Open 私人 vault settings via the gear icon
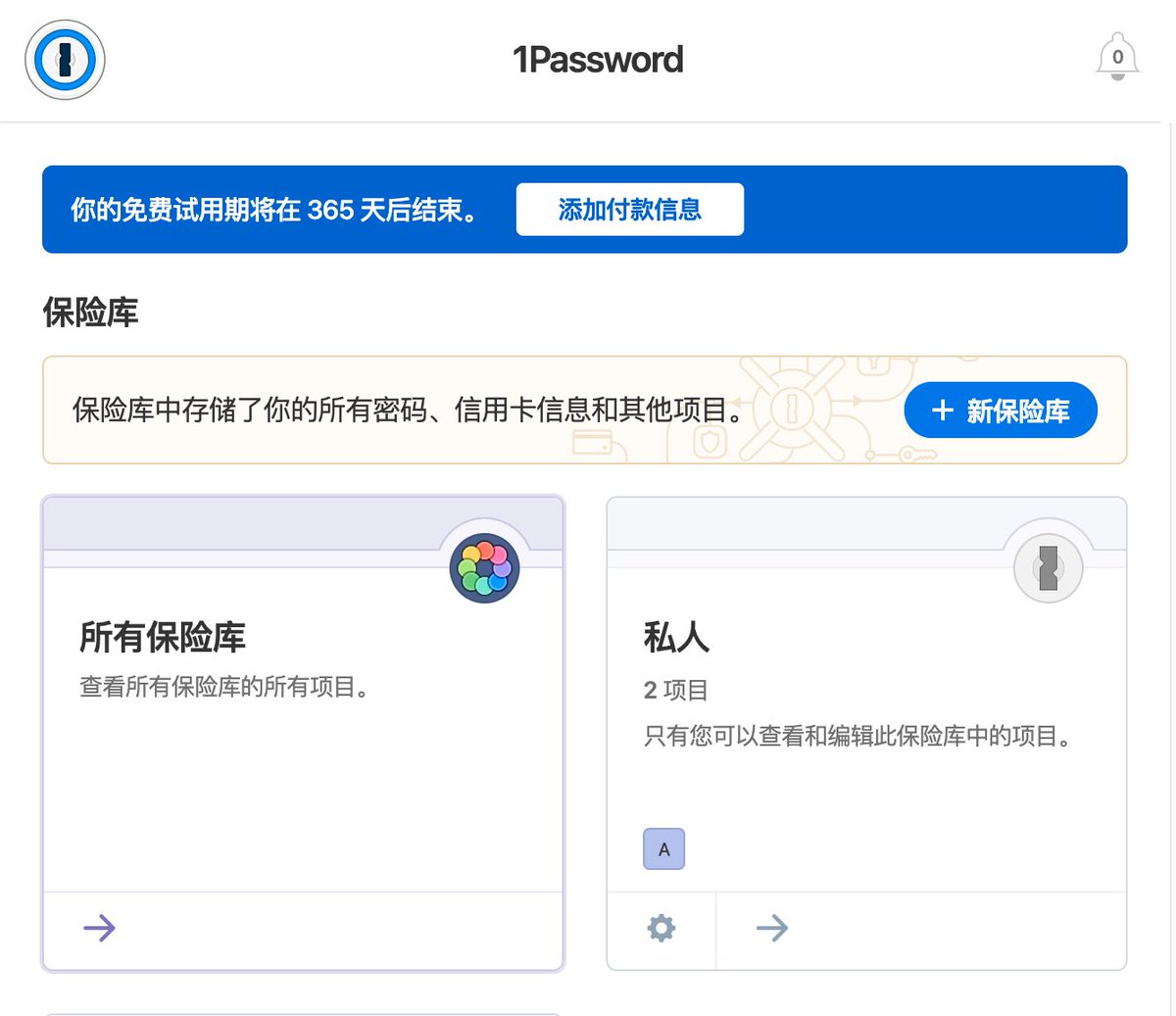 tap(661, 929)
